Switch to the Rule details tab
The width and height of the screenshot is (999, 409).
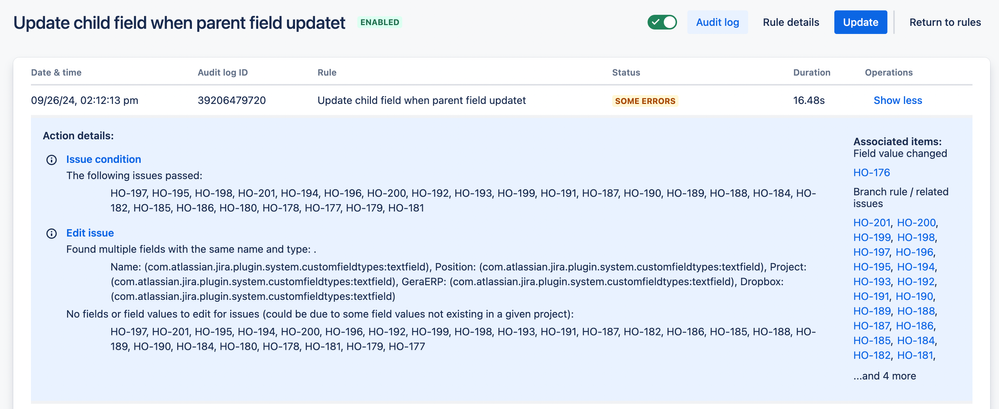(x=791, y=22)
